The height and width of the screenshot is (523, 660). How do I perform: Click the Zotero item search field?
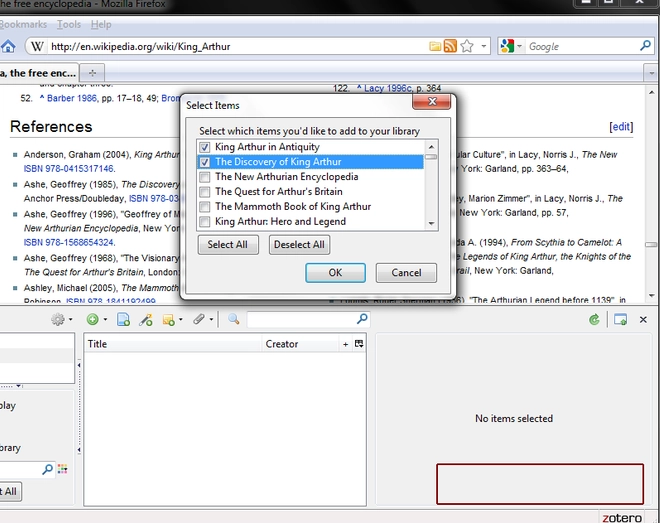(302, 319)
